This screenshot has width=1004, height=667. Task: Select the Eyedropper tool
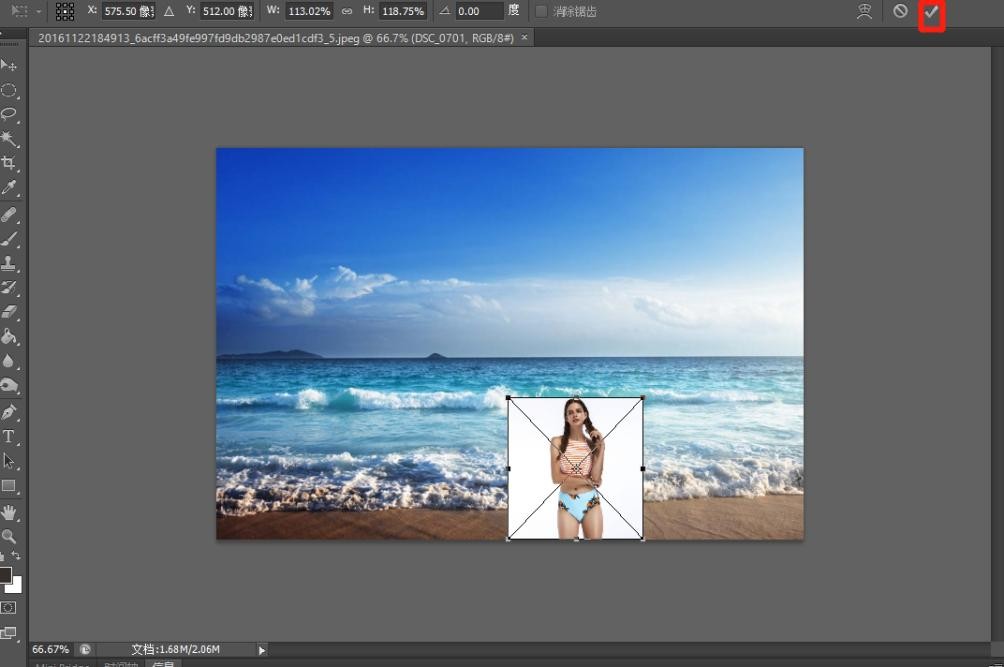coord(9,188)
